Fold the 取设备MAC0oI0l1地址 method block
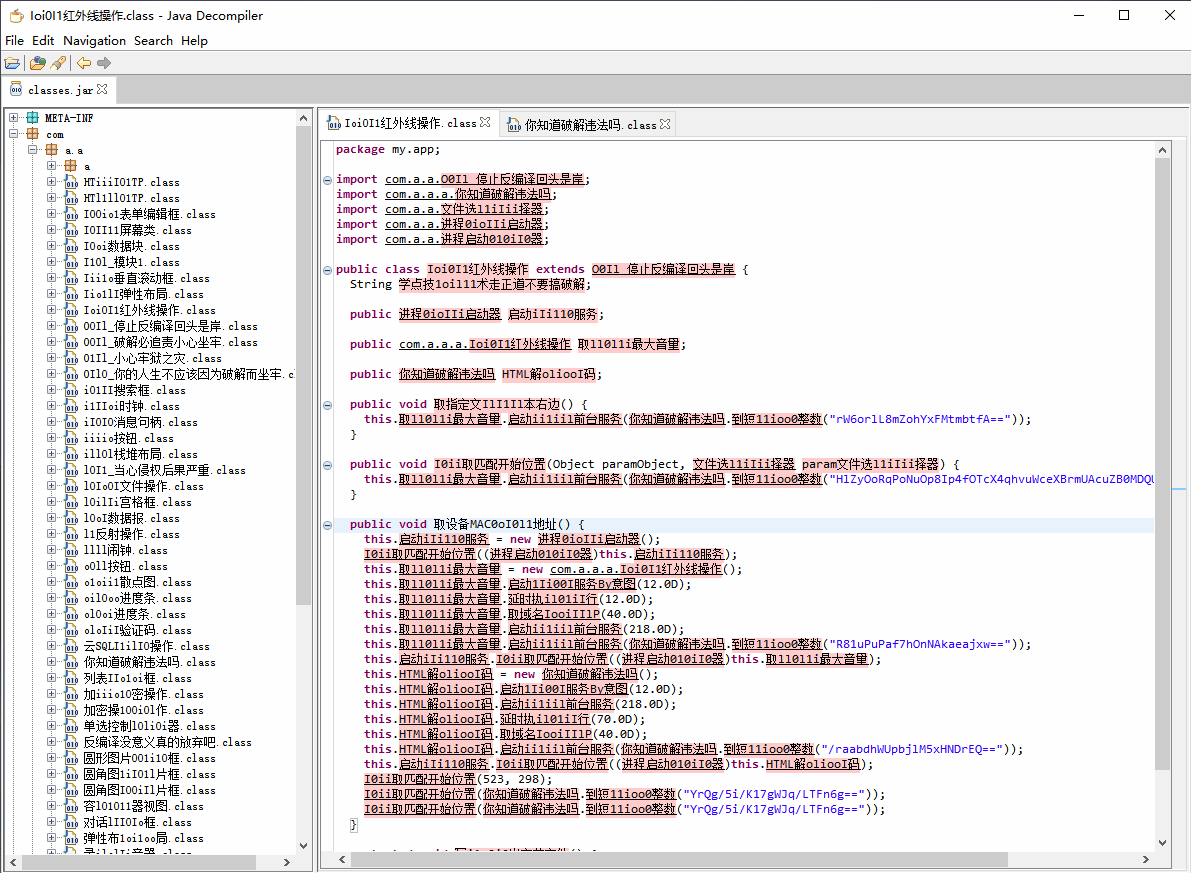The width and height of the screenshot is (1191, 873). pyautogui.click(x=327, y=525)
